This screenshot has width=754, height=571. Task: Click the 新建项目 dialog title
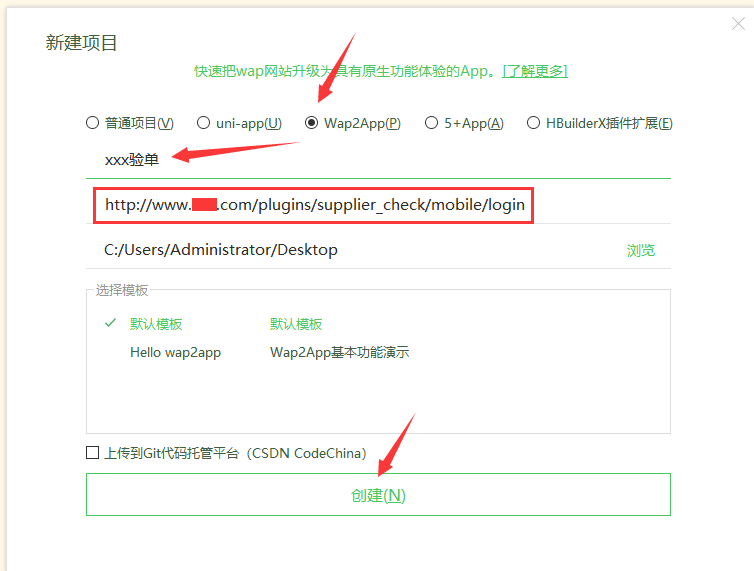click(82, 42)
